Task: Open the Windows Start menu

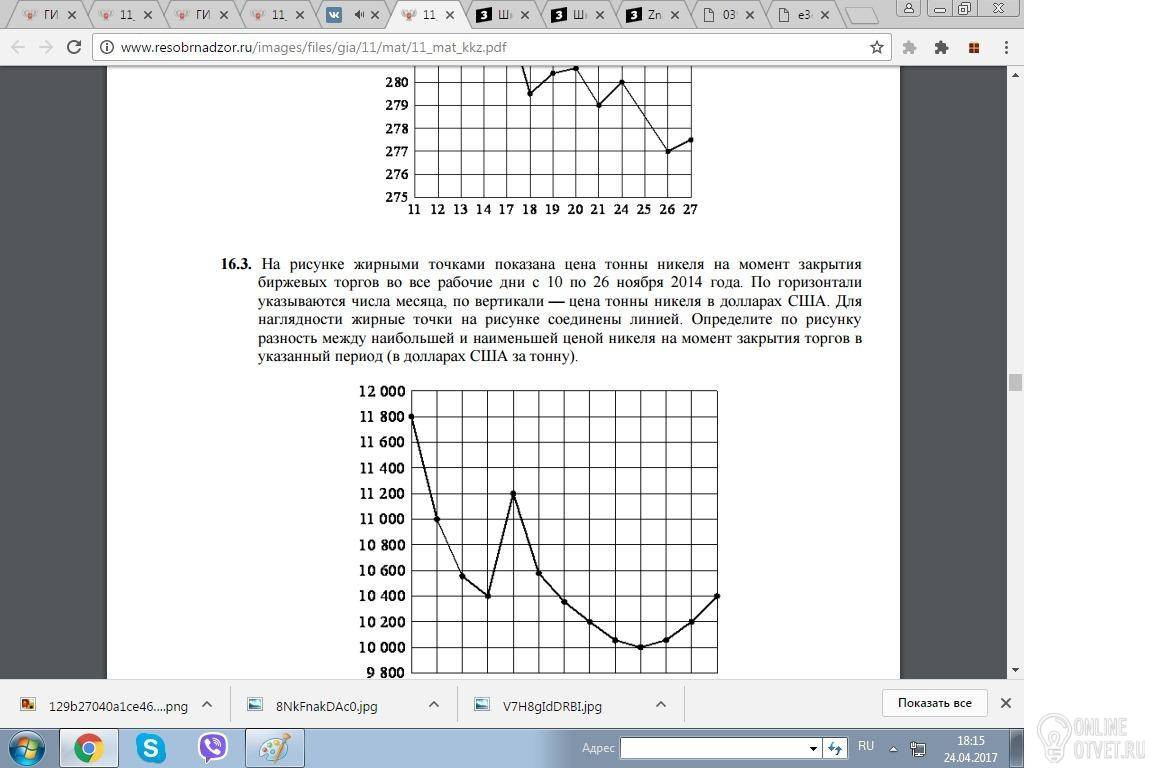Action: [26, 748]
